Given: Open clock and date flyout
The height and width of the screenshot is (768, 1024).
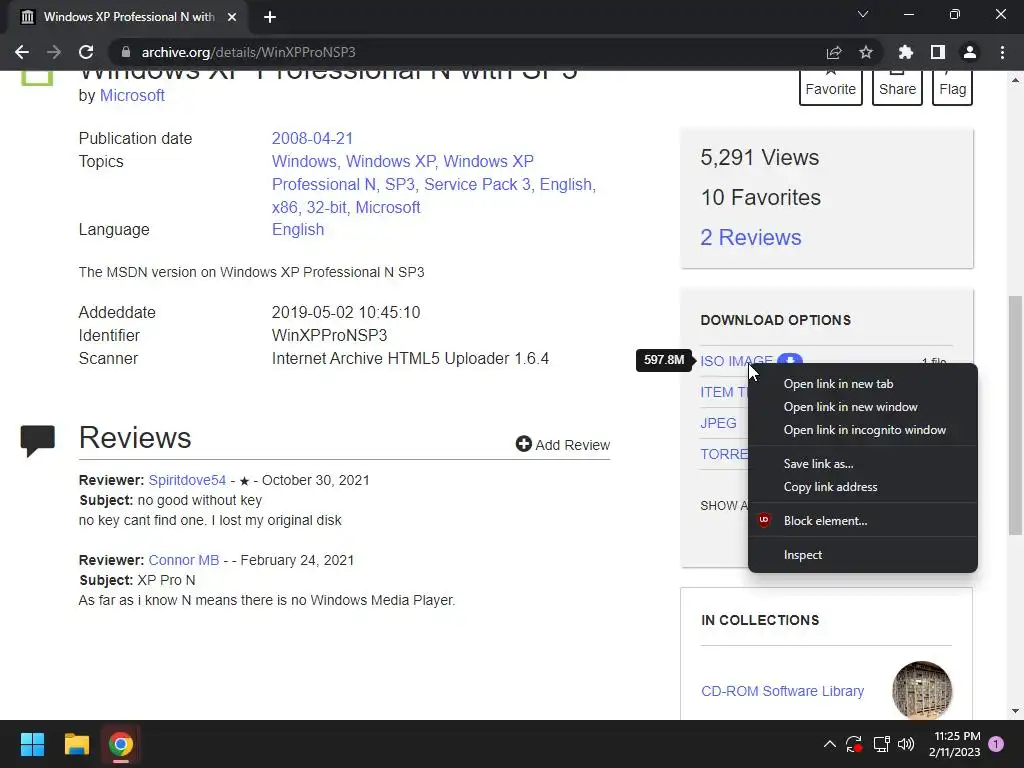Looking at the screenshot, I should [954, 744].
